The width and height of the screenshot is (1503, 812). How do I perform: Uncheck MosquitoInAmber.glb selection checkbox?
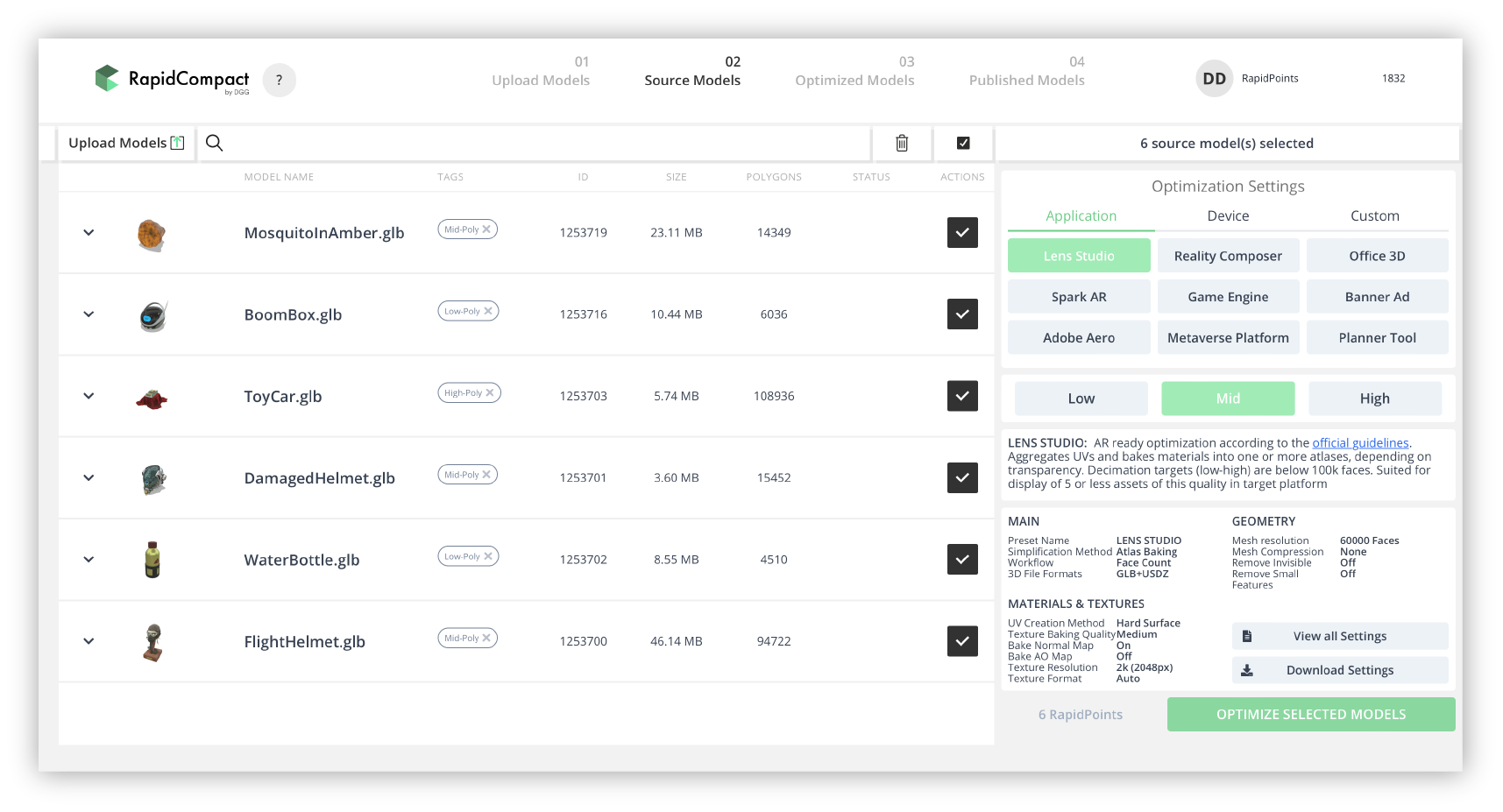tap(962, 232)
